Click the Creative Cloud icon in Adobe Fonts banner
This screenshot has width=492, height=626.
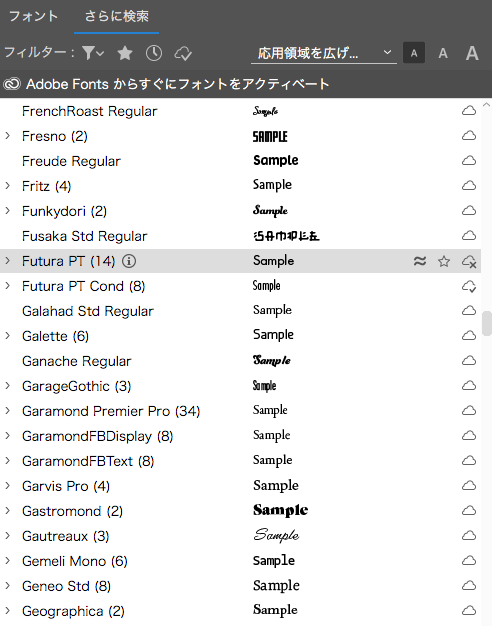tap(12, 84)
